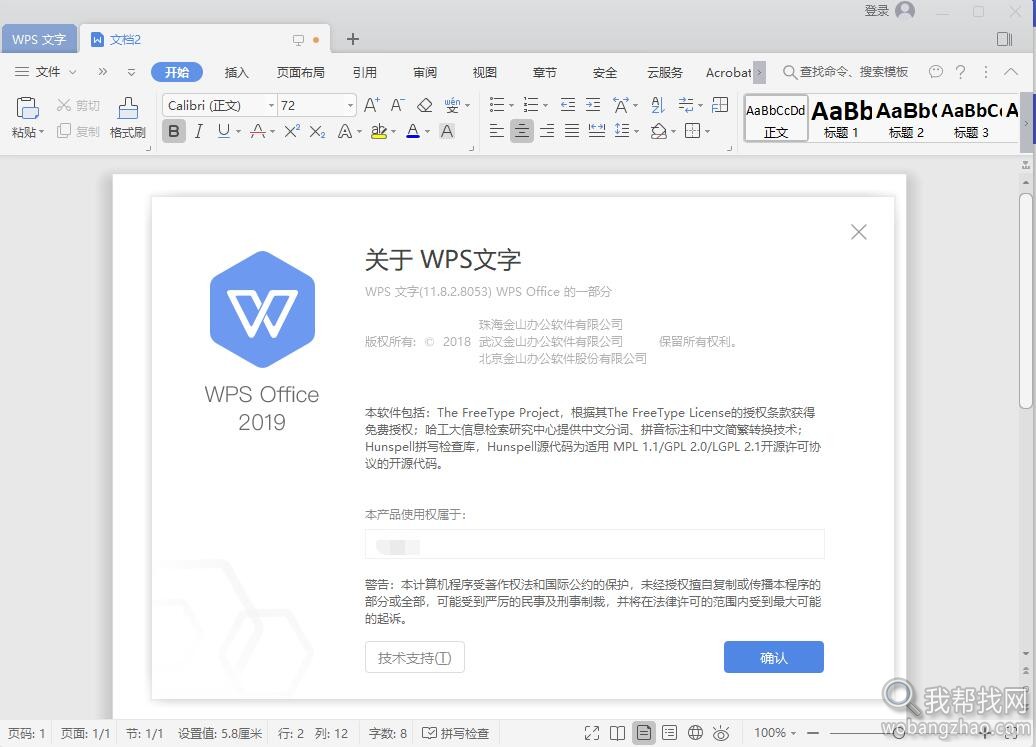Collapse the ribbon with chevron
This screenshot has height=747, width=1036.
pos(1011,72)
